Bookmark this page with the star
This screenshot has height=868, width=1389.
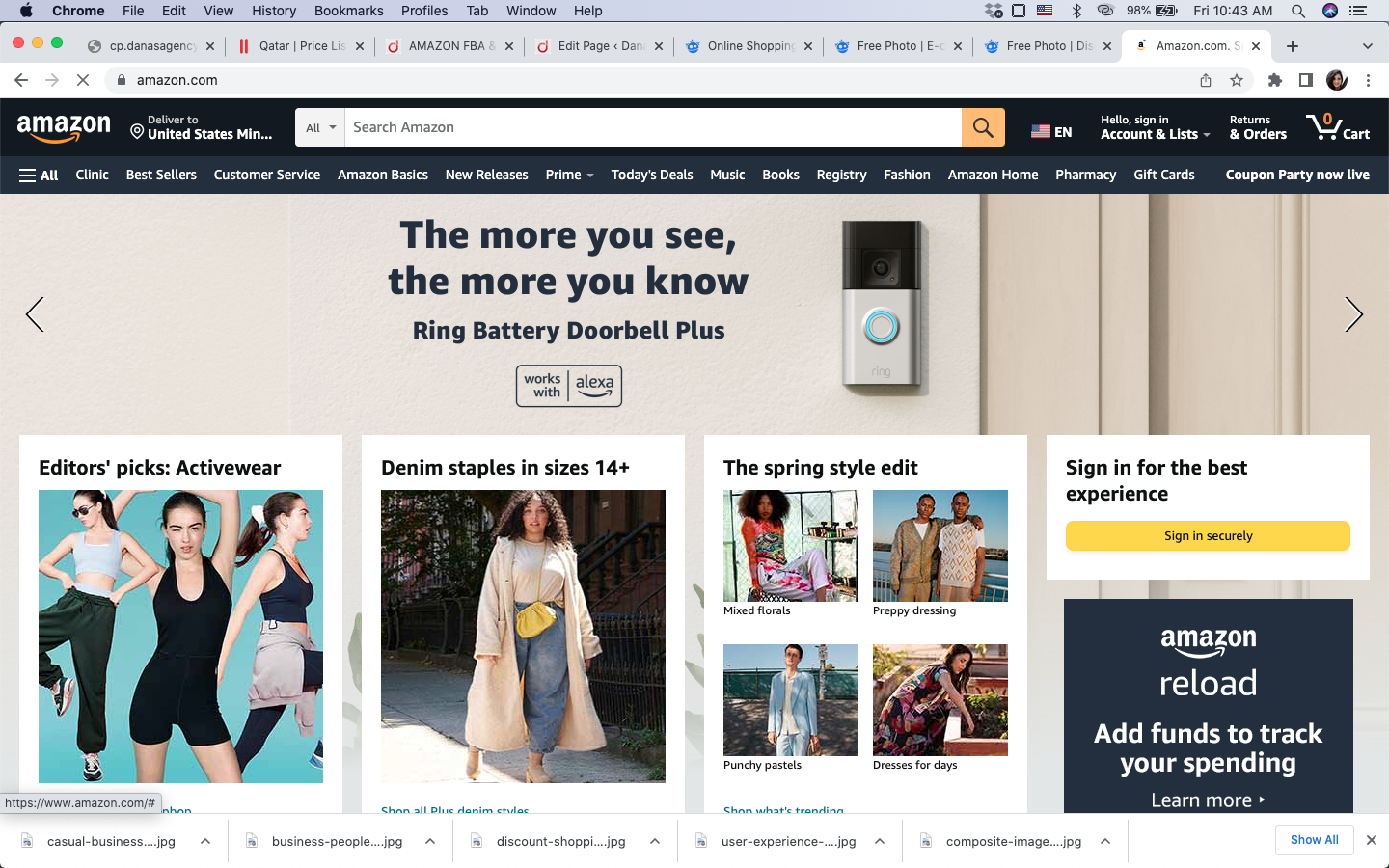1237,80
